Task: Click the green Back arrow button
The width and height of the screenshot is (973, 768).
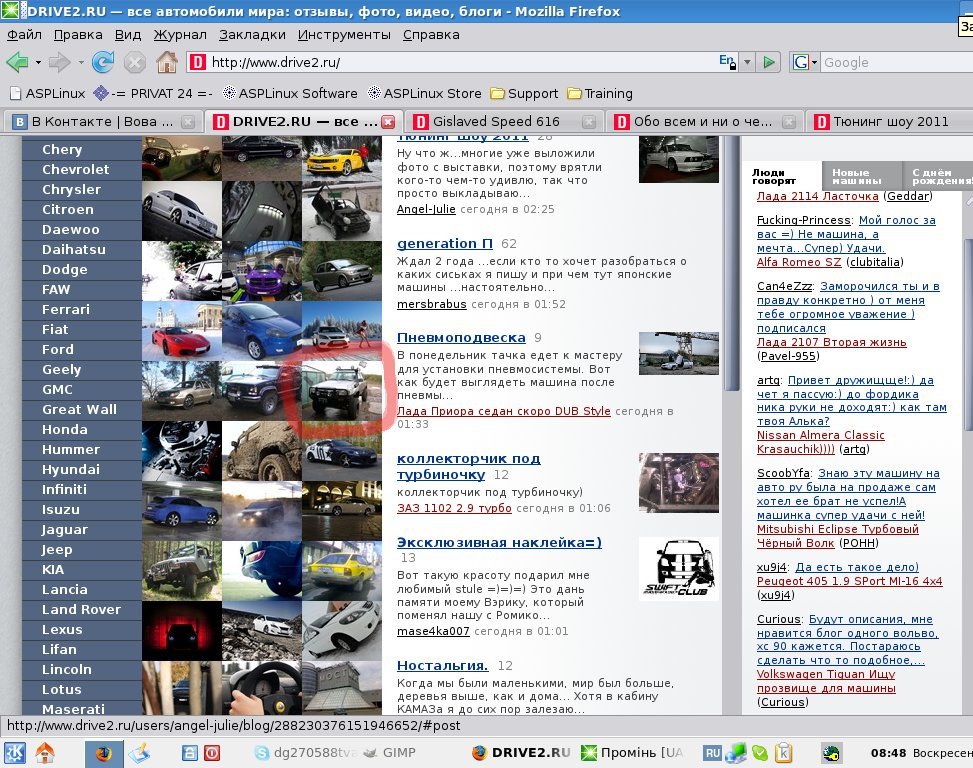Action: 17,62
